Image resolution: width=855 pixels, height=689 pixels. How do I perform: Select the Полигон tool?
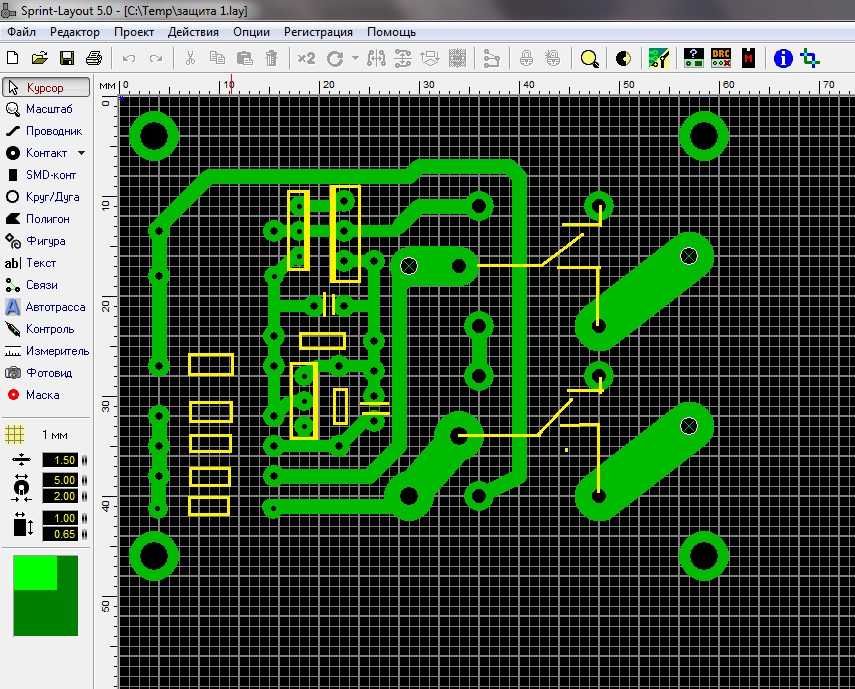tap(46, 219)
